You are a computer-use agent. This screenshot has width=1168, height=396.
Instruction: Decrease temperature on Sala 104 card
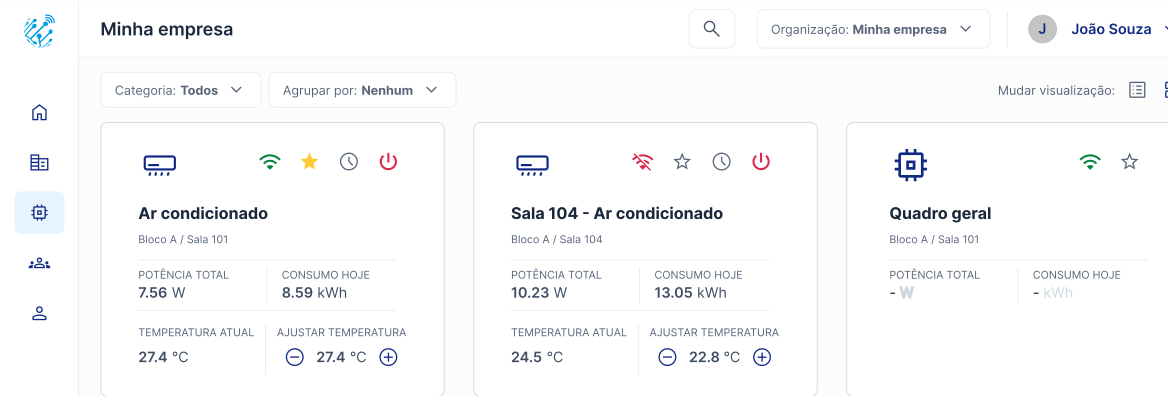[667, 357]
